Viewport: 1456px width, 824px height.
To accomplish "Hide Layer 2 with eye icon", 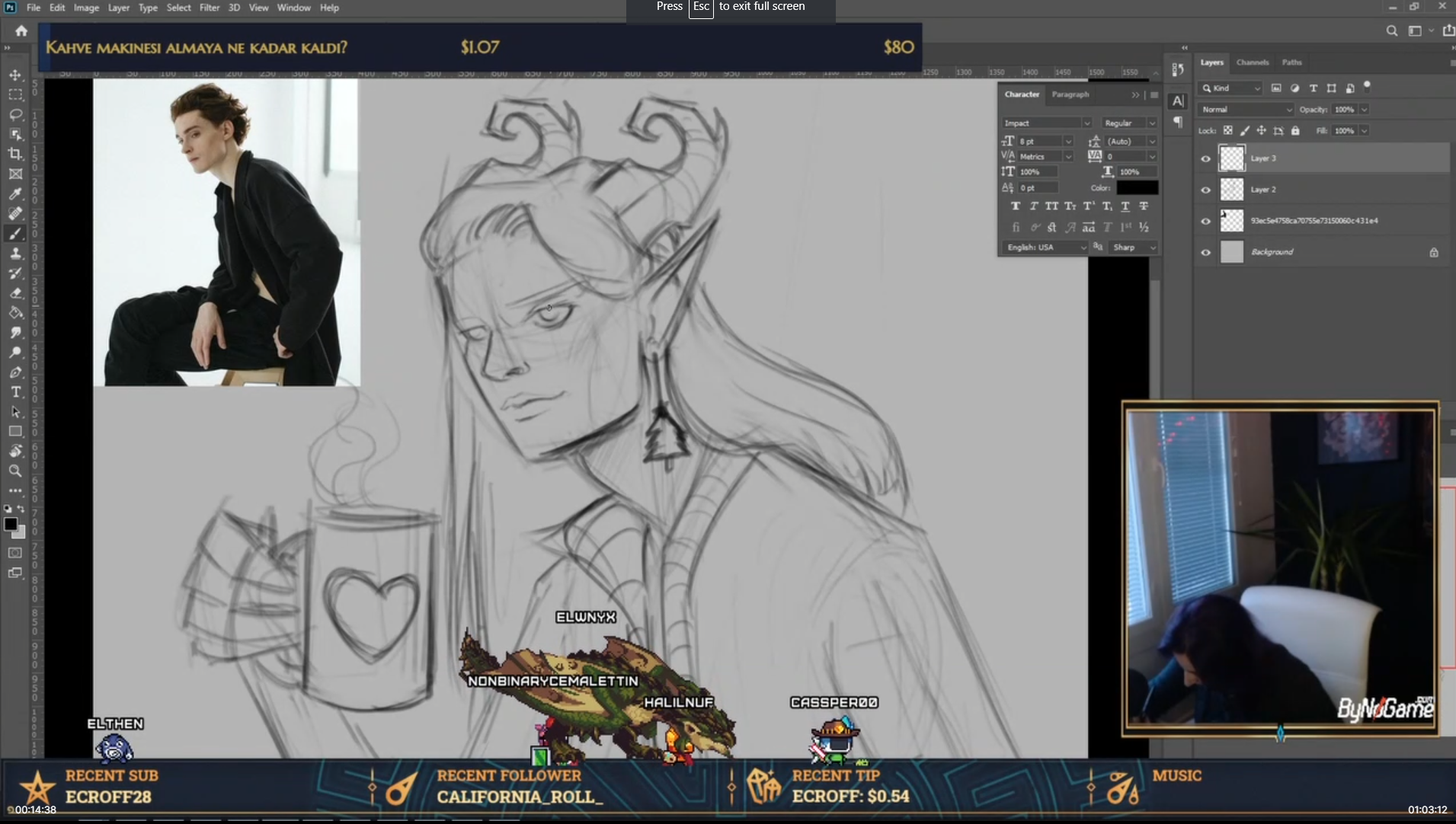I will [x=1205, y=190].
